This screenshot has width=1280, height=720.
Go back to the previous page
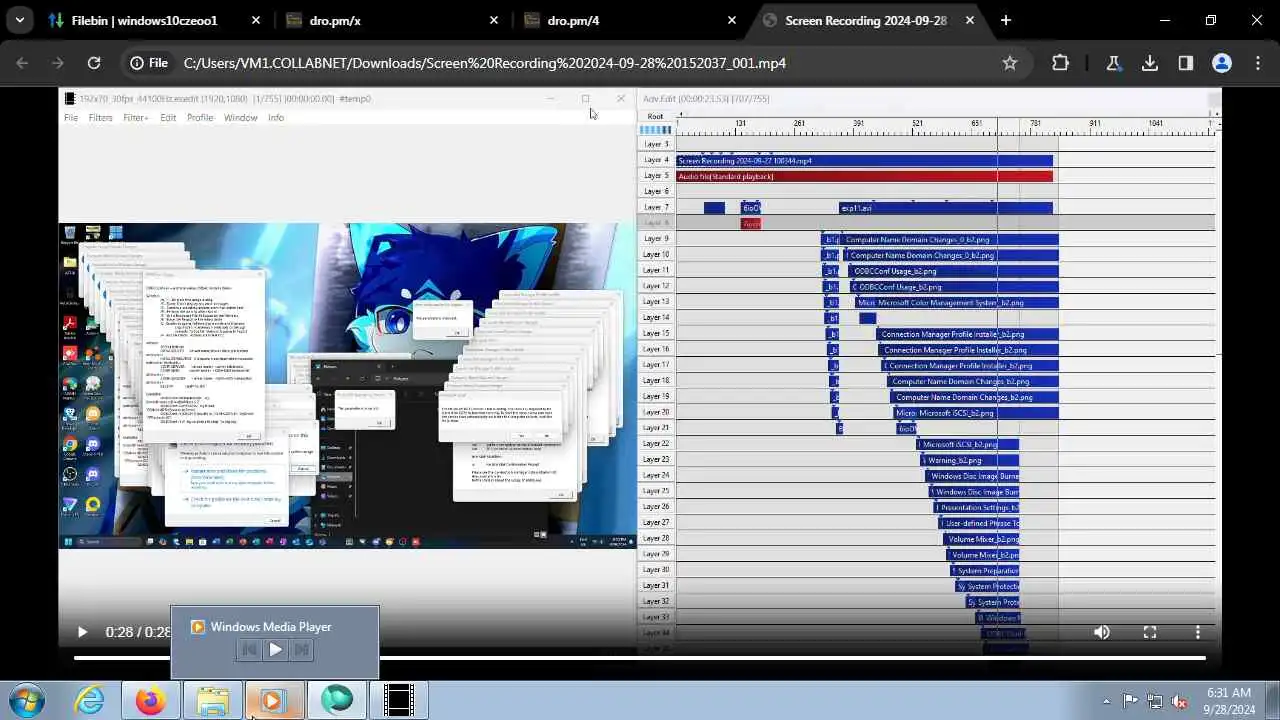(23, 63)
